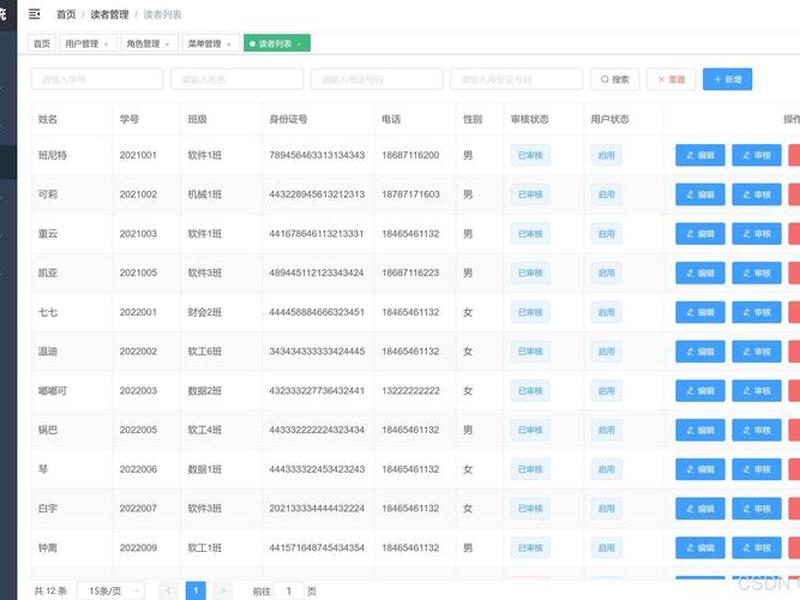Open the 首页 tab
This screenshot has height=600, width=800.
(42, 44)
